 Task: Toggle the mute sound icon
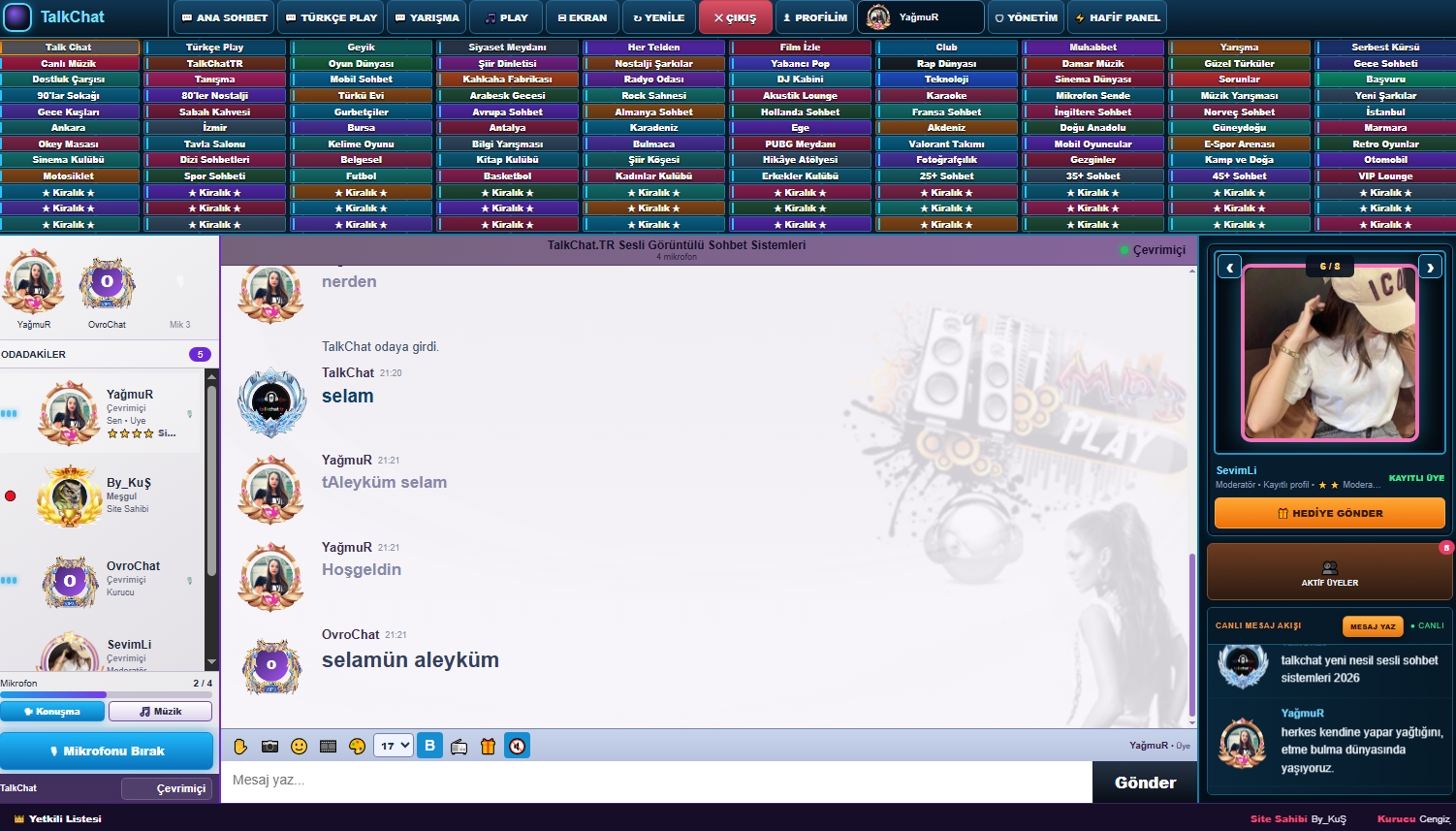pyautogui.click(x=518, y=746)
